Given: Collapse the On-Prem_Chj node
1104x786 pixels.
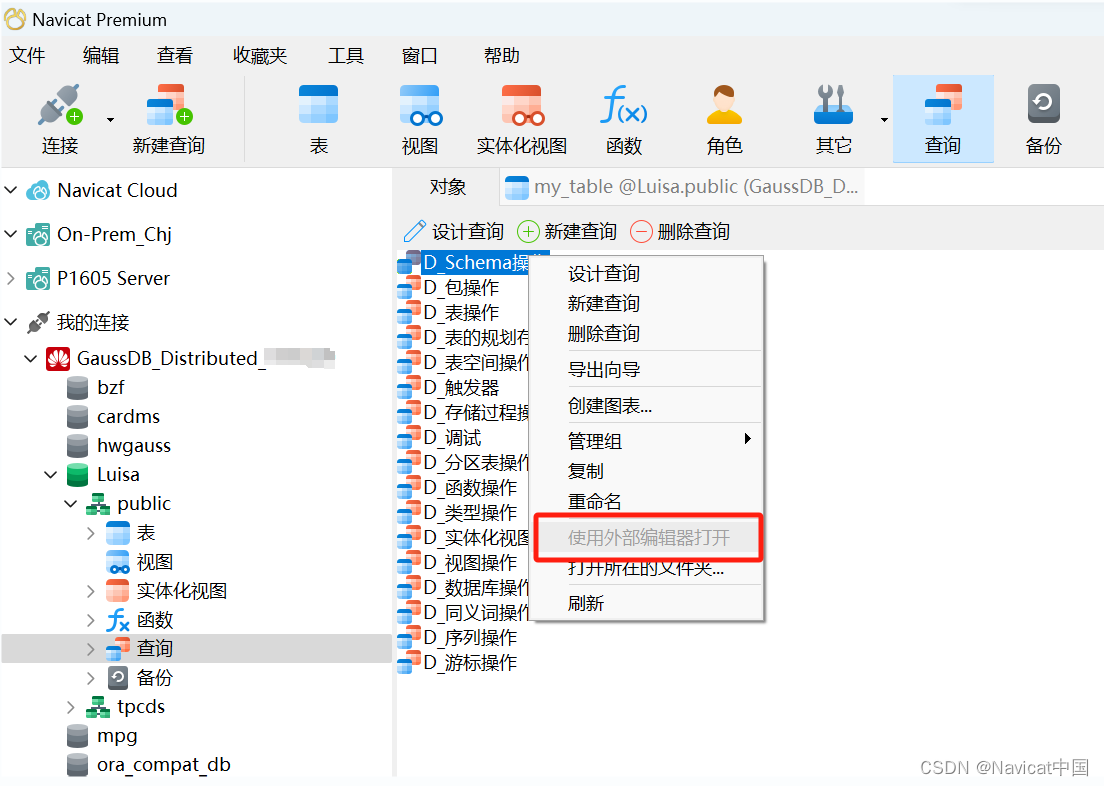Looking at the screenshot, I should [11, 234].
